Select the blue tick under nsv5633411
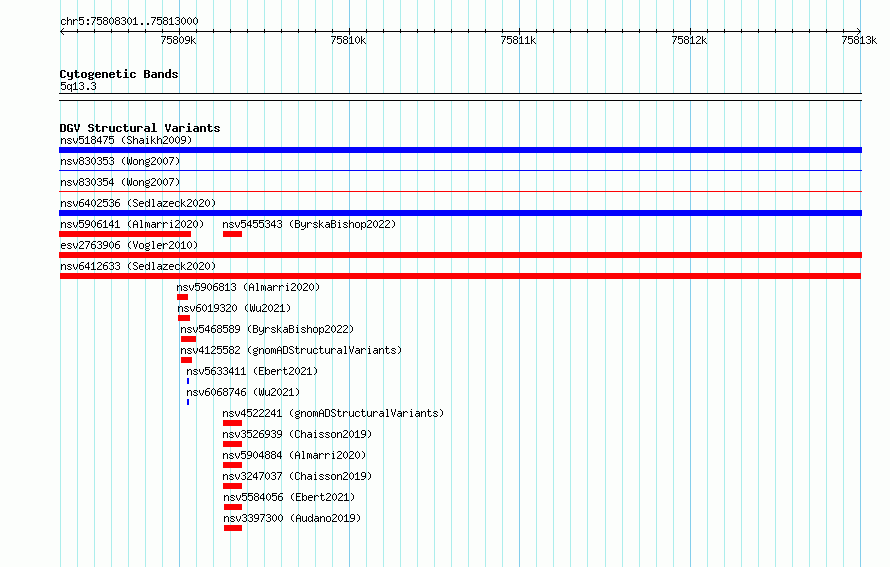This screenshot has width=890, height=567. click(x=188, y=381)
